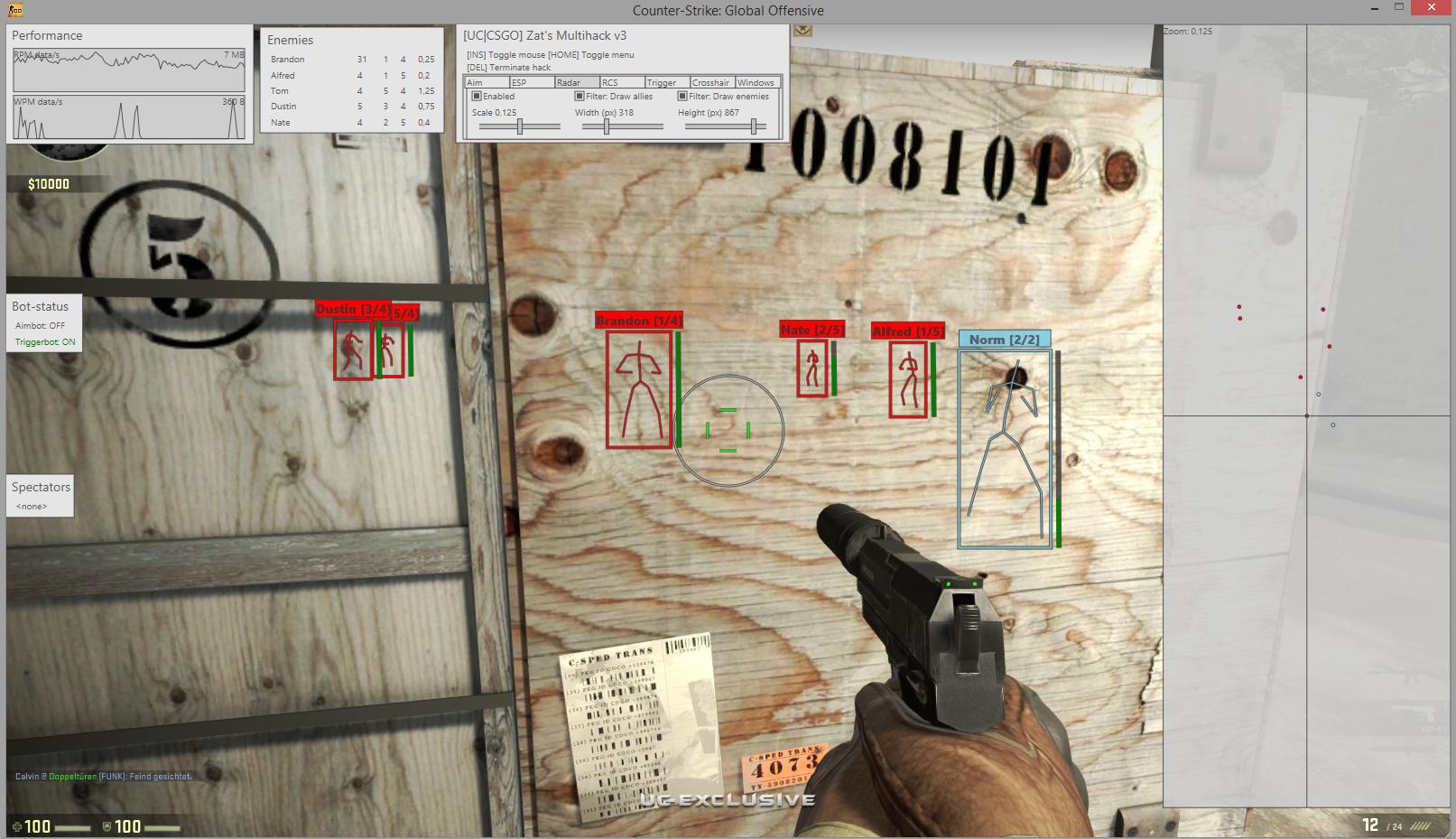Click the radar center player dot

pos(1307,416)
